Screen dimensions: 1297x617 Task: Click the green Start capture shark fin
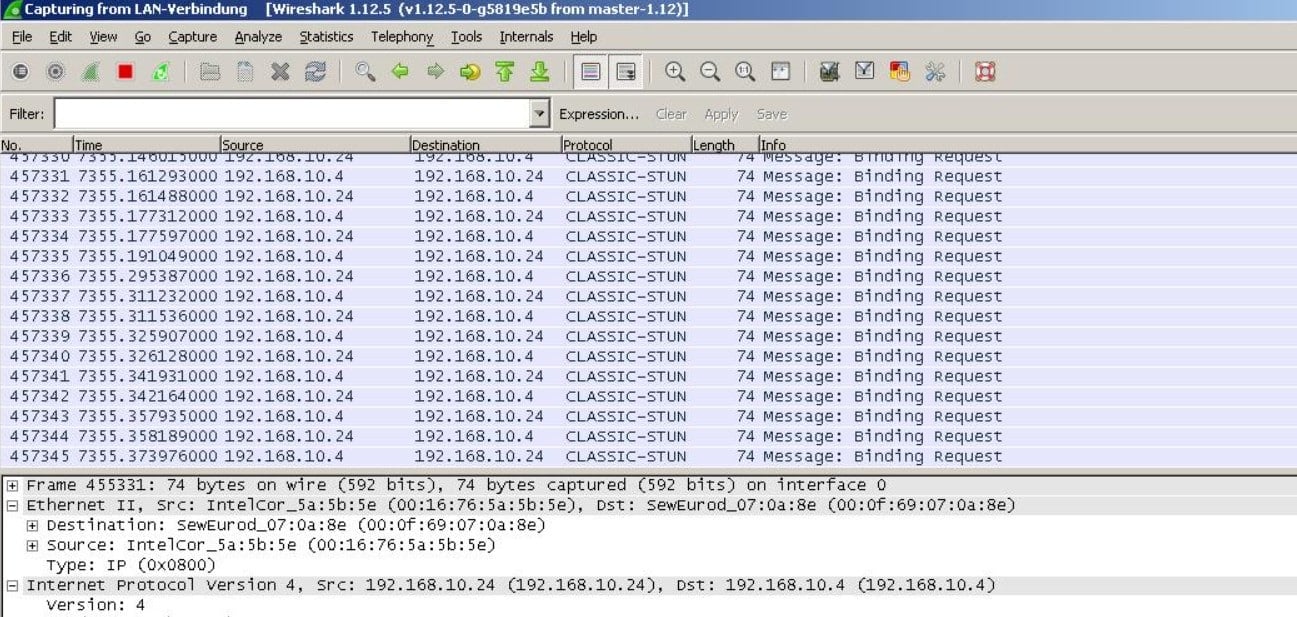90,72
